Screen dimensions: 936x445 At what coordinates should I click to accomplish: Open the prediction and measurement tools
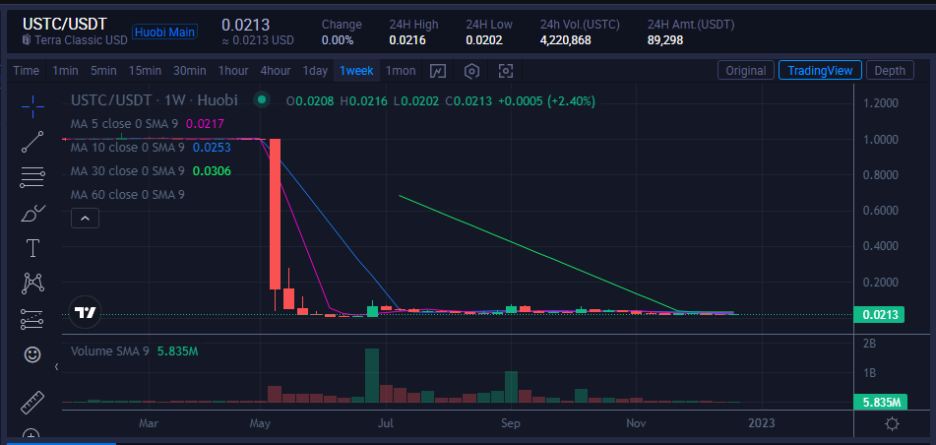32,319
